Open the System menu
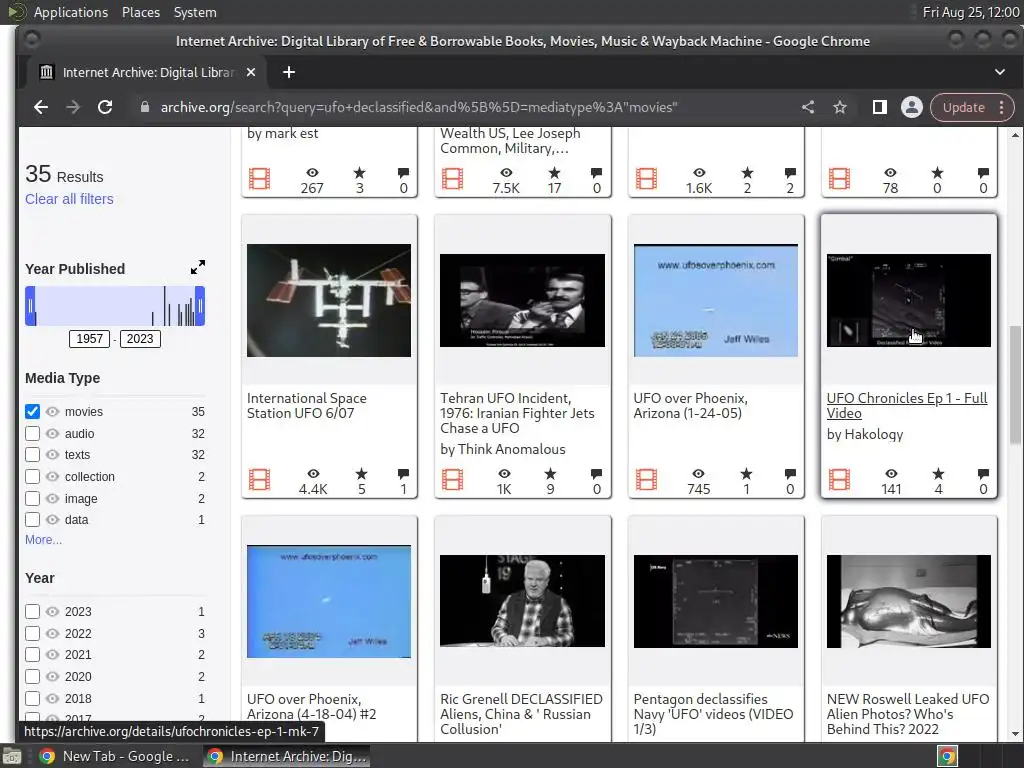This screenshot has height=768, width=1024. pyautogui.click(x=195, y=12)
